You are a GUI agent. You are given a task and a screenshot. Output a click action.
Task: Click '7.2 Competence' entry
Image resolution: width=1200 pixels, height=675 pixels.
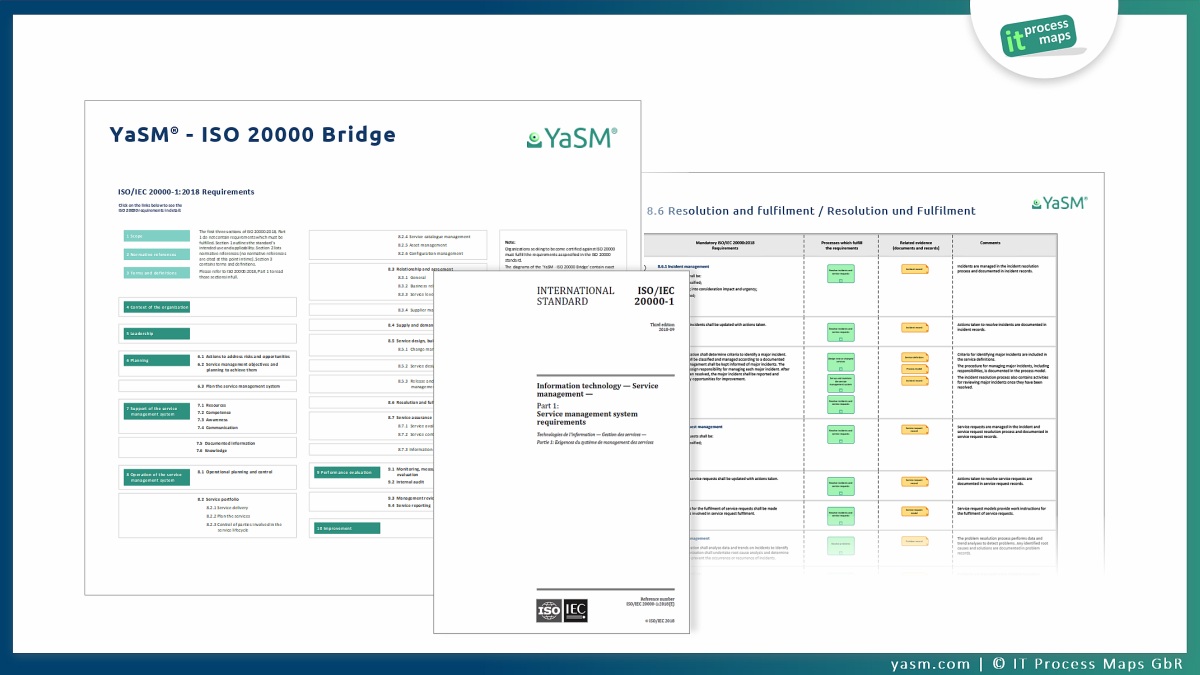[213, 412]
